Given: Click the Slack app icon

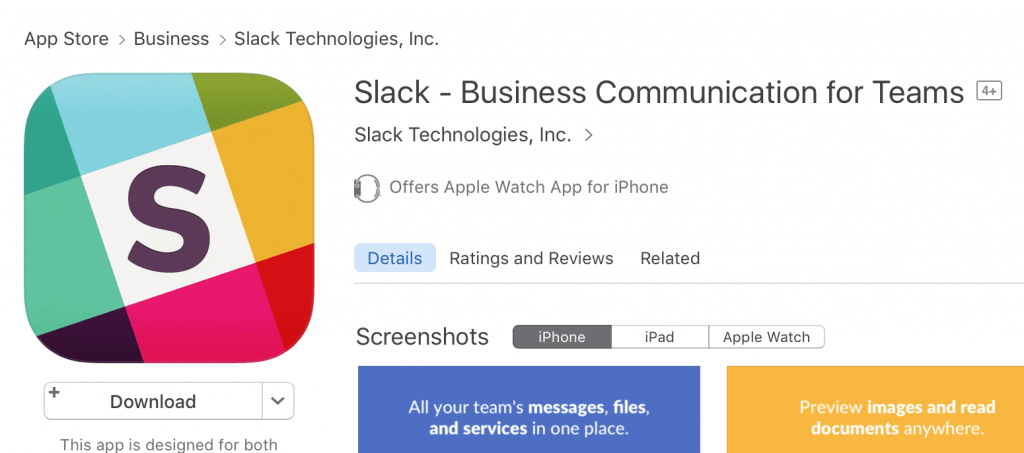Looking at the screenshot, I should [169, 218].
